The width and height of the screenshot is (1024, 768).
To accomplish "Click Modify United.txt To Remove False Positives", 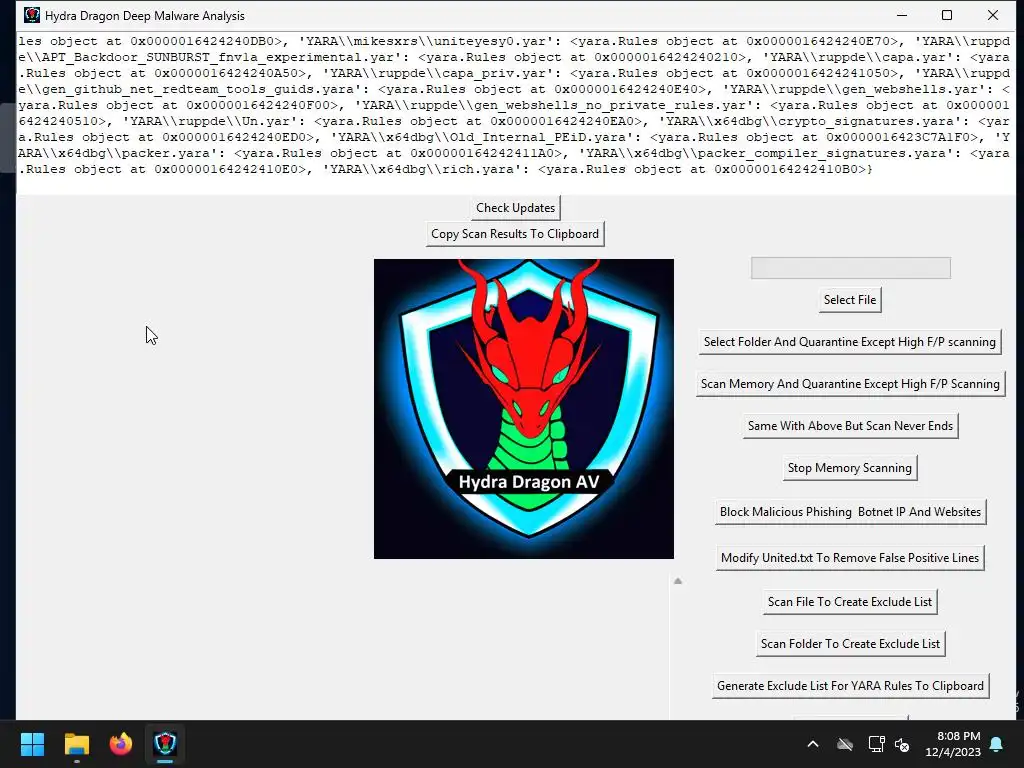I will point(850,558).
